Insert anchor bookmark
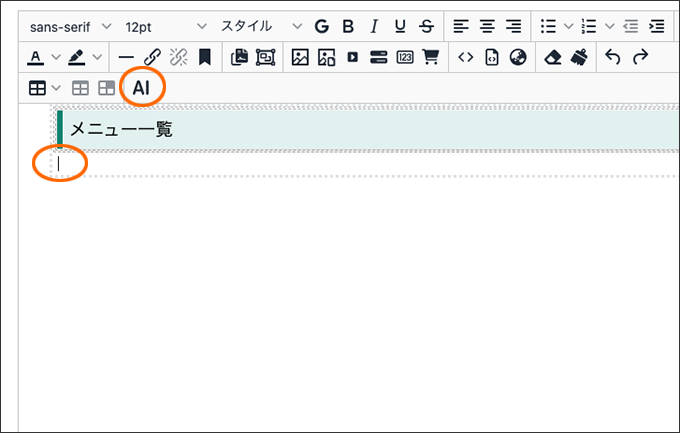The image size is (680, 433). point(205,57)
